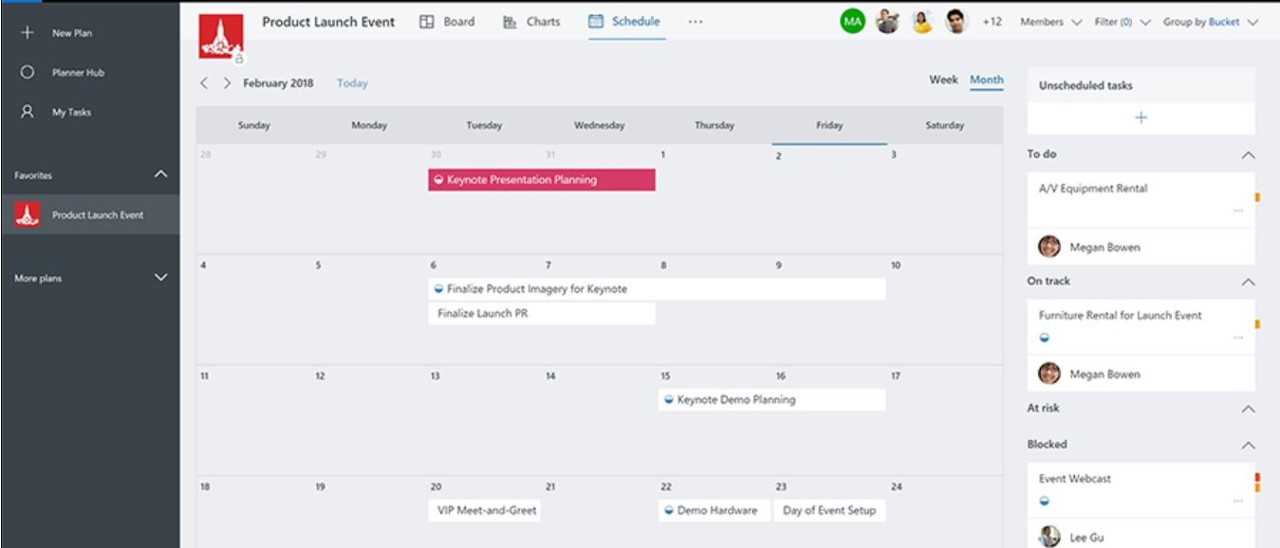Screen dimensions: 1280x548
Task: Collapse the On track bucket
Action: pyautogui.click(x=1248, y=282)
